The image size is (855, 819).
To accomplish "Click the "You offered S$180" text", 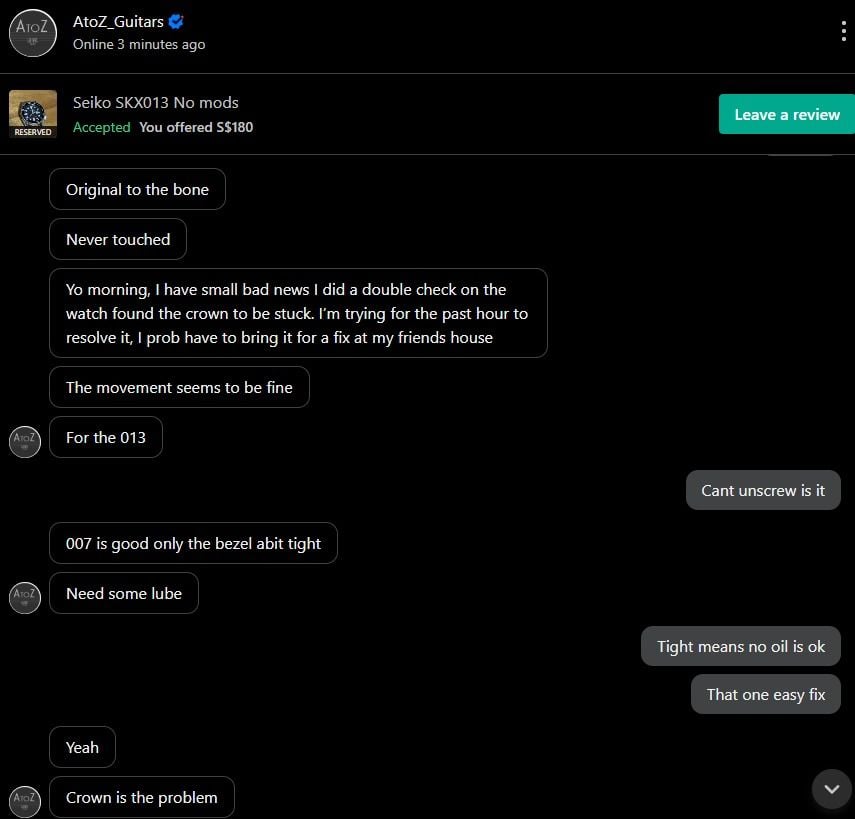I will [196, 127].
